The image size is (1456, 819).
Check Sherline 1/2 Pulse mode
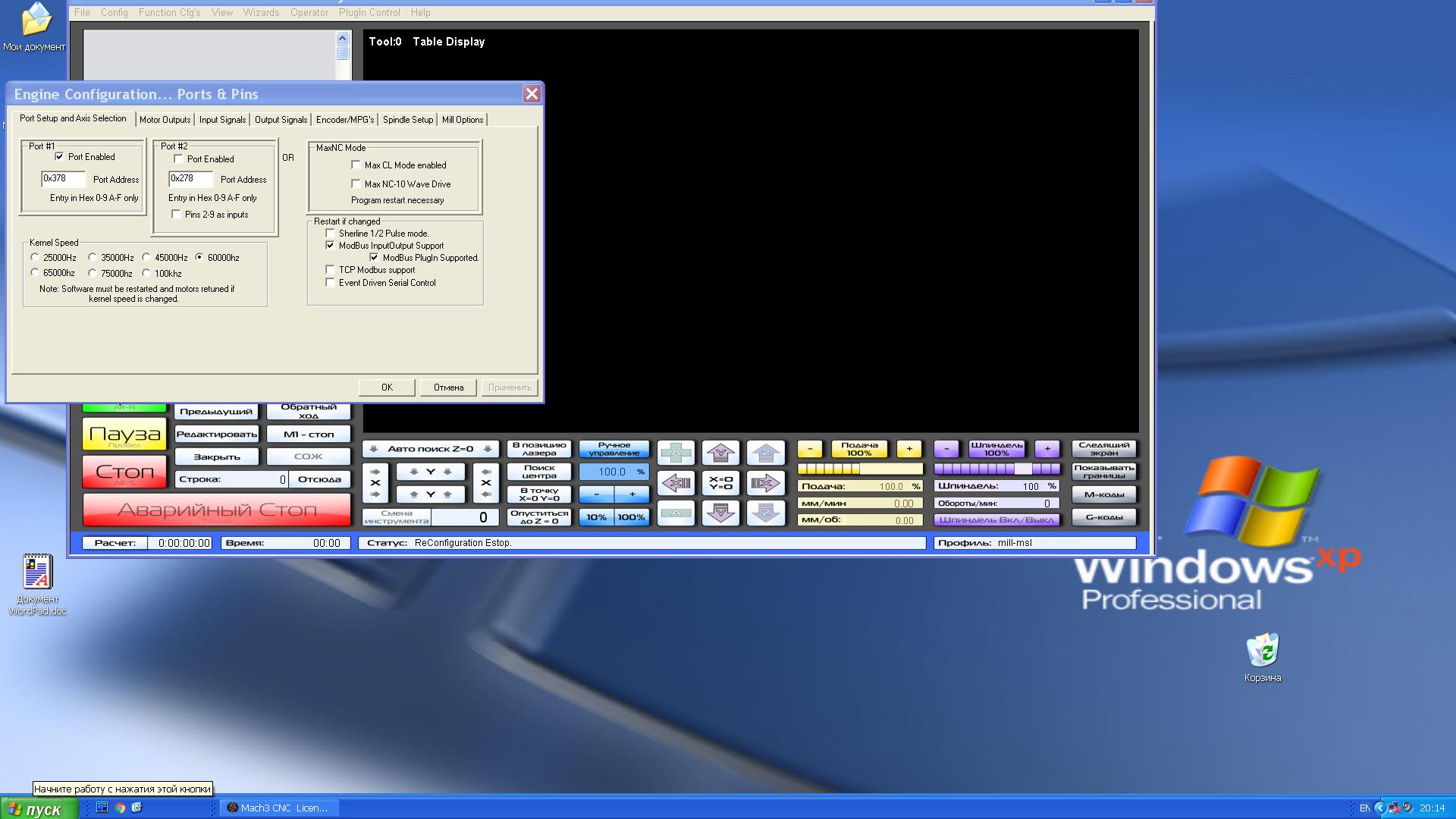331,234
